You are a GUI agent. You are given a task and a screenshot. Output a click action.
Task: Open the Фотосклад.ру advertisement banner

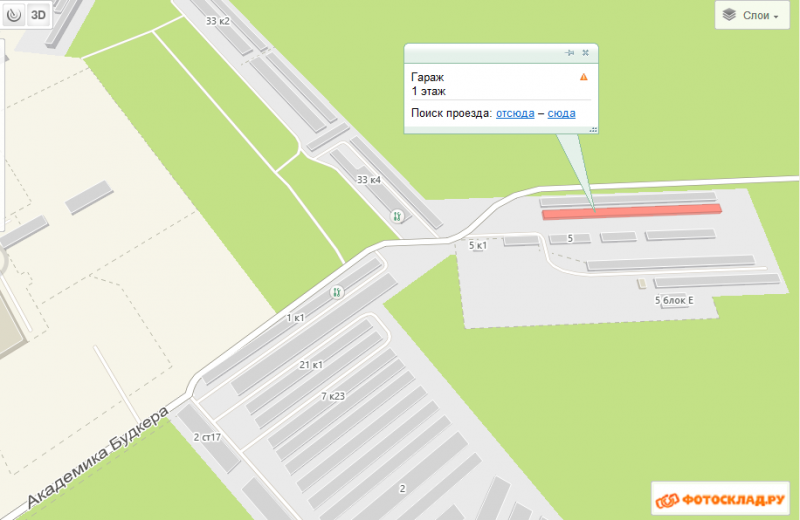coord(720,500)
